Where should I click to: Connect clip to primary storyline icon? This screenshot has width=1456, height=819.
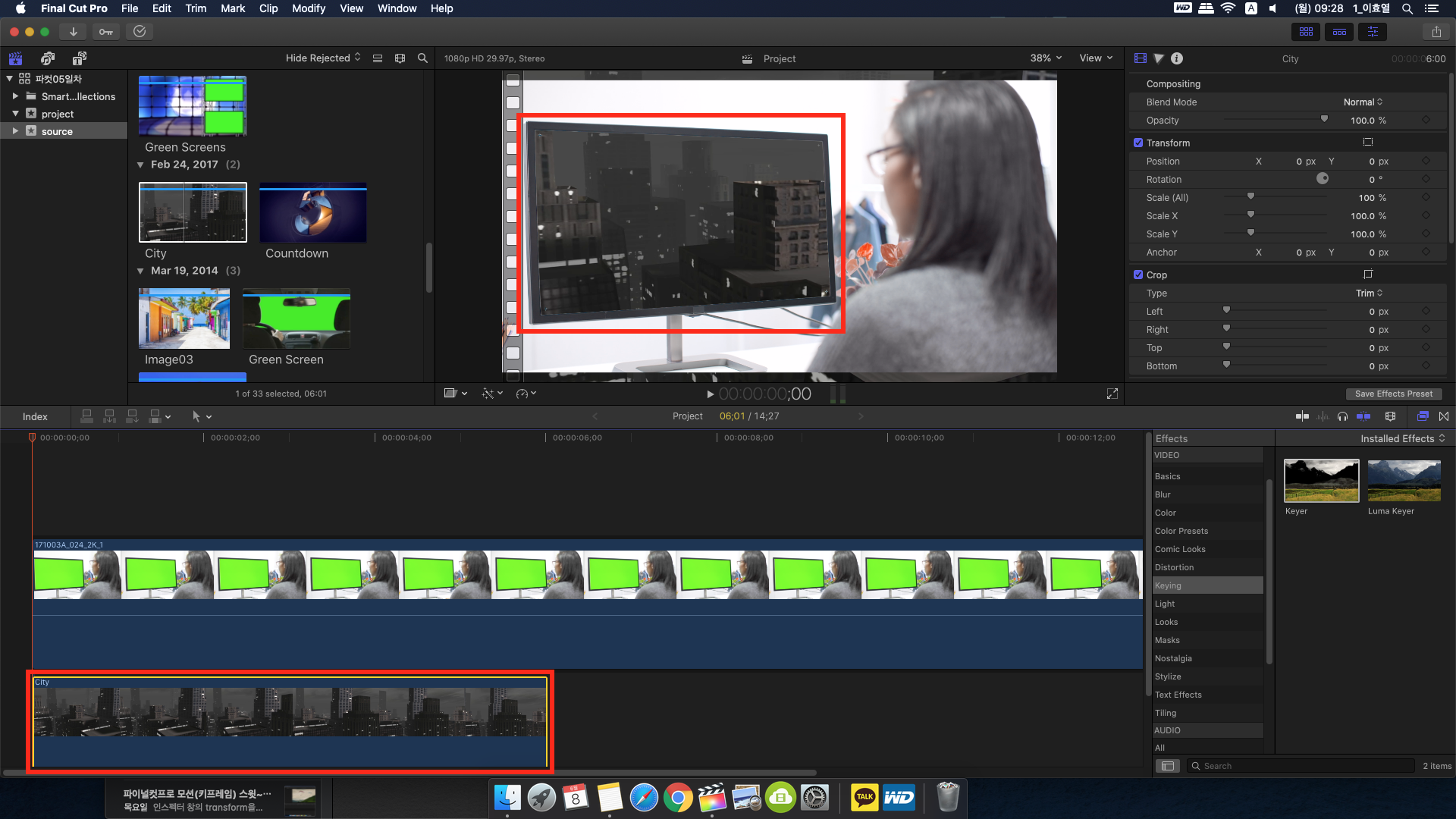click(87, 416)
